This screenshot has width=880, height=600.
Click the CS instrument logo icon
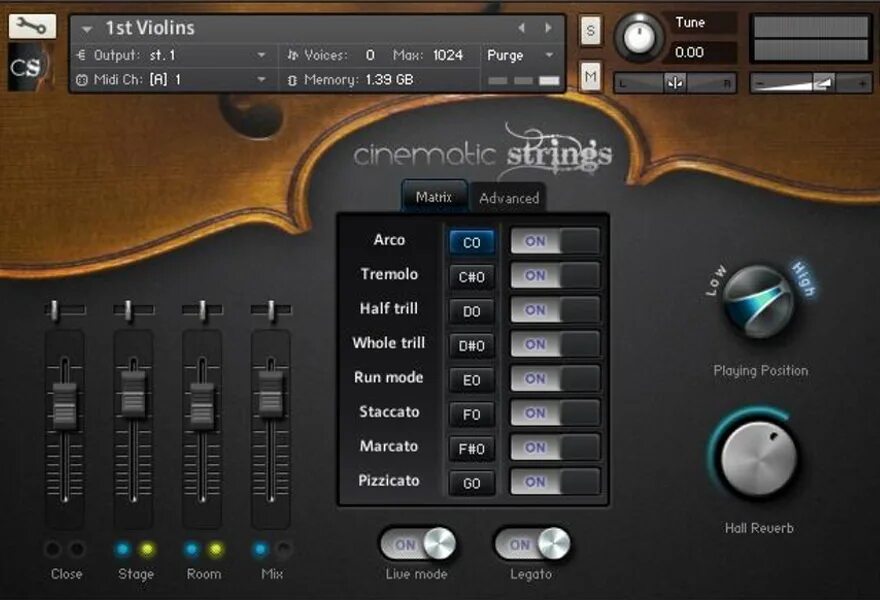pos(30,67)
